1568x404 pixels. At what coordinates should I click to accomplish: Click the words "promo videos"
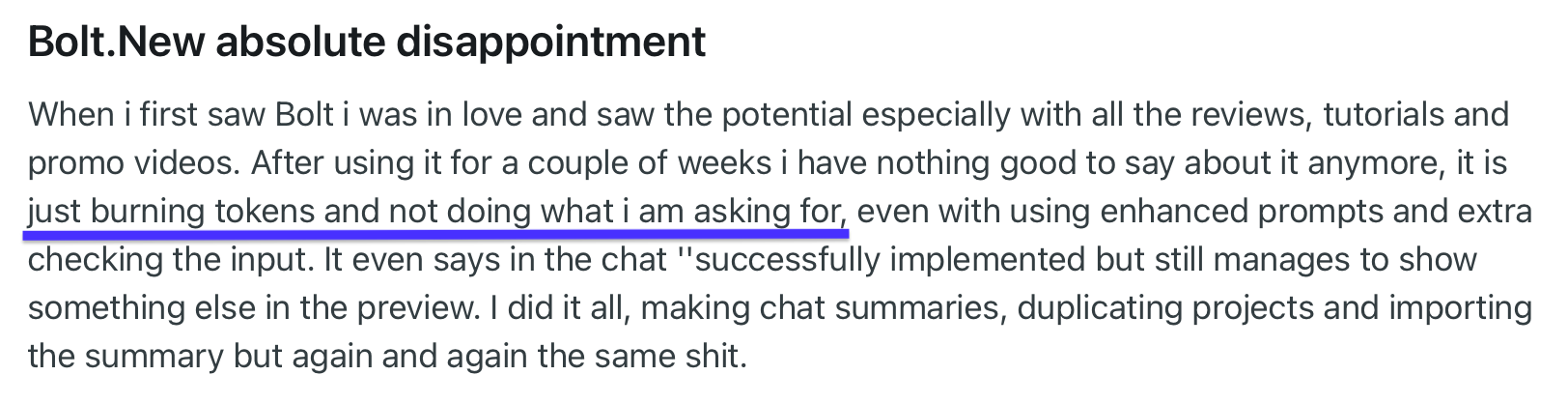[x=131, y=163]
